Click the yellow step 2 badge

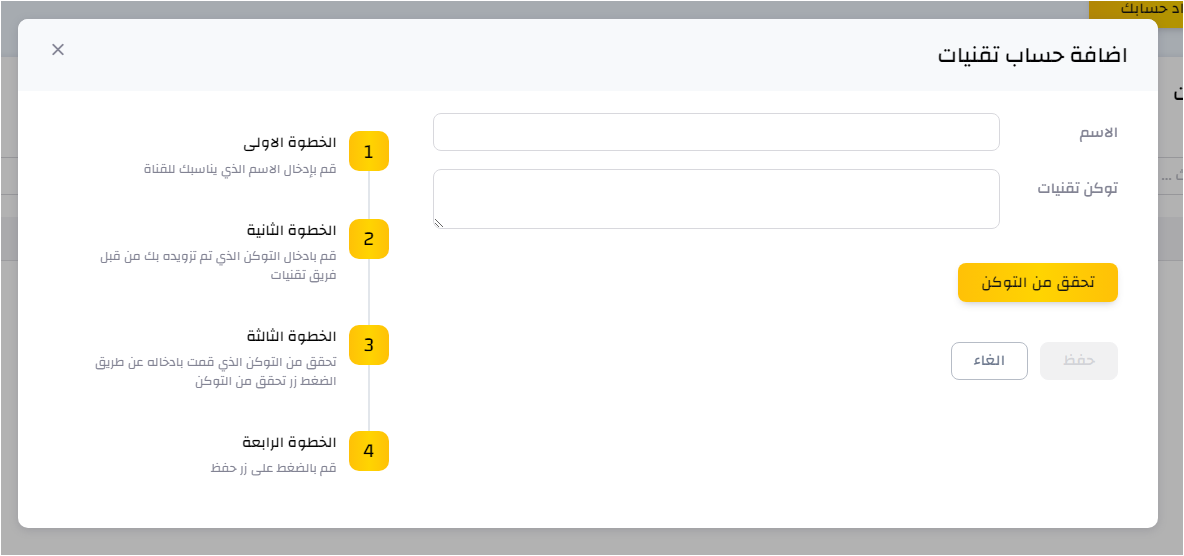[x=368, y=239]
